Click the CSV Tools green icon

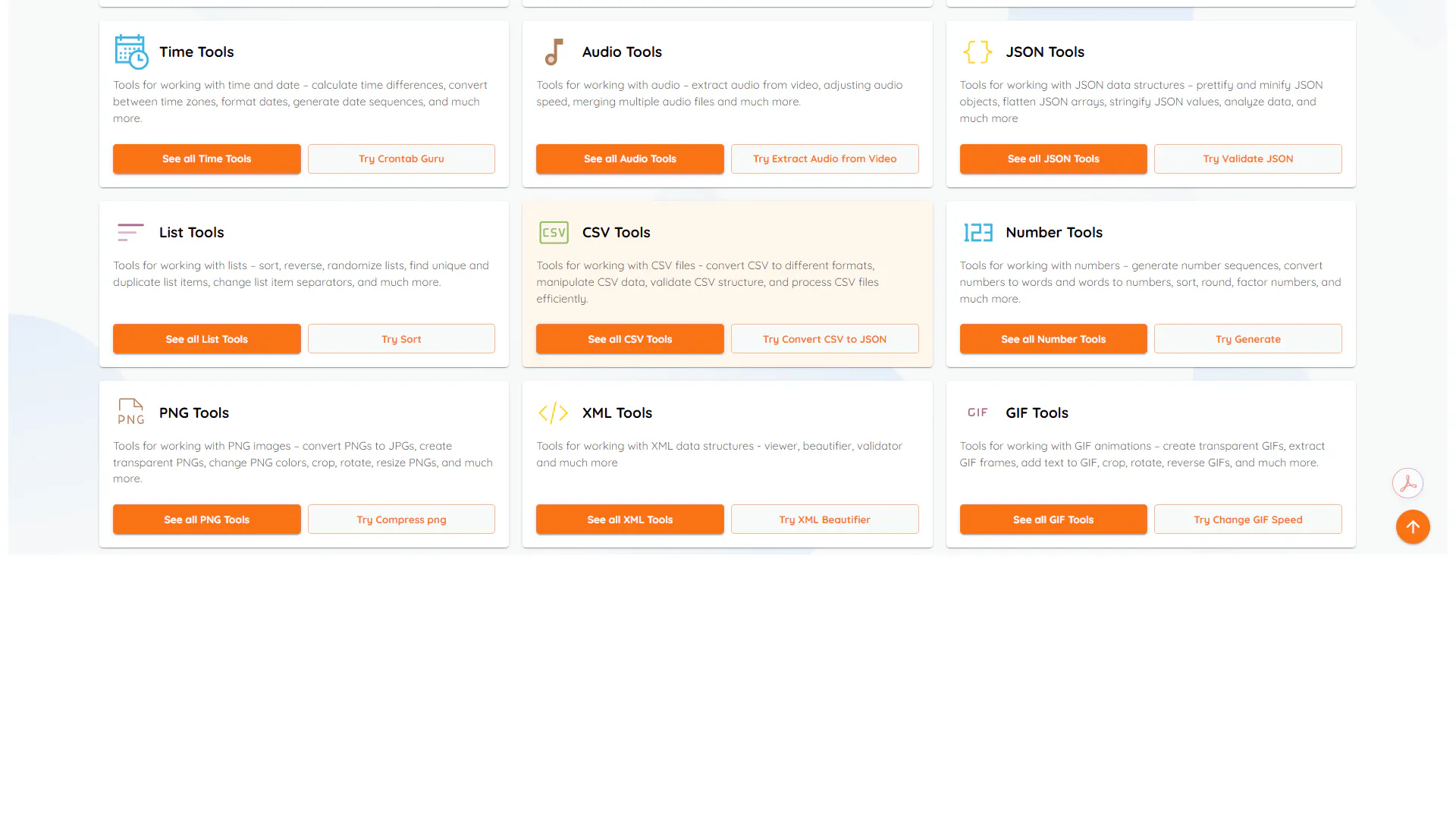click(554, 232)
